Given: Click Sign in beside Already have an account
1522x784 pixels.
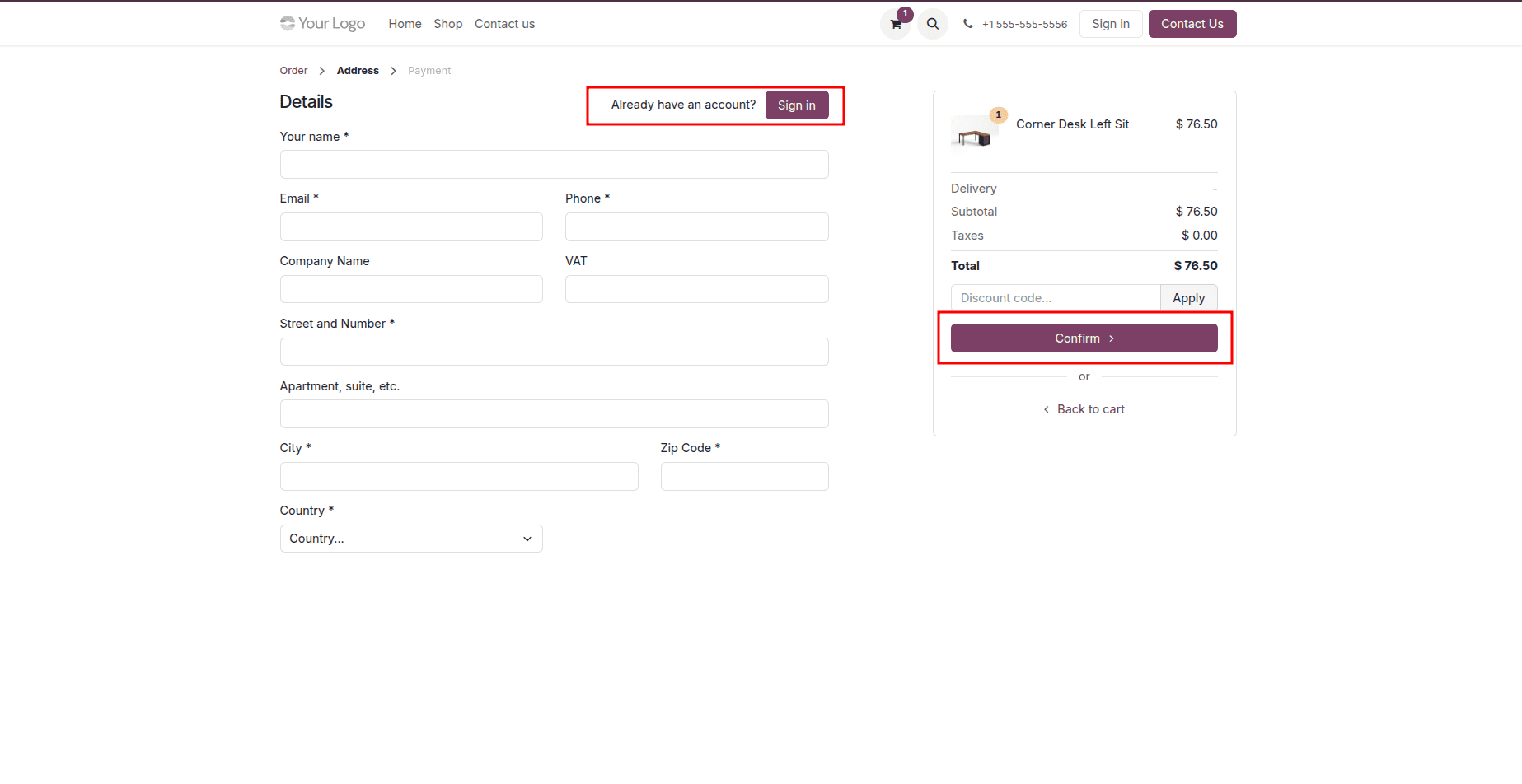Looking at the screenshot, I should 797,105.
